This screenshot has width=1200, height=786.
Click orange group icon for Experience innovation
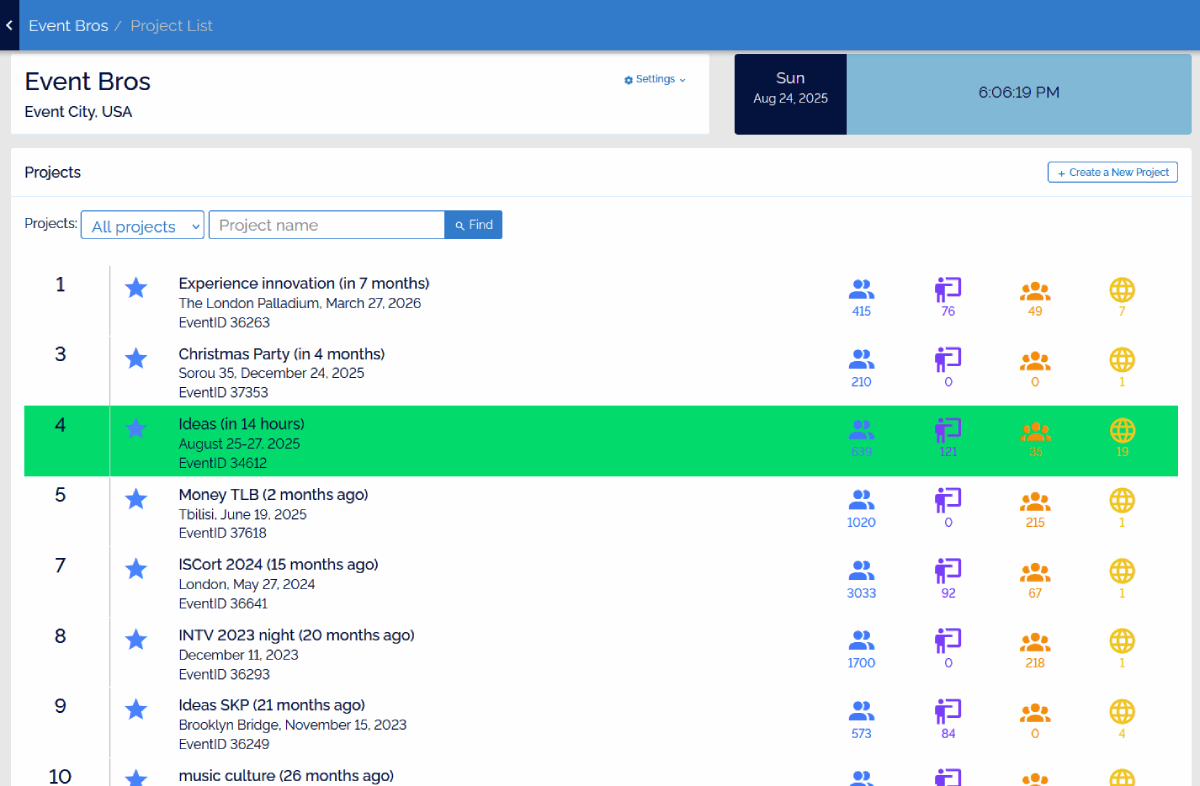[1034, 291]
